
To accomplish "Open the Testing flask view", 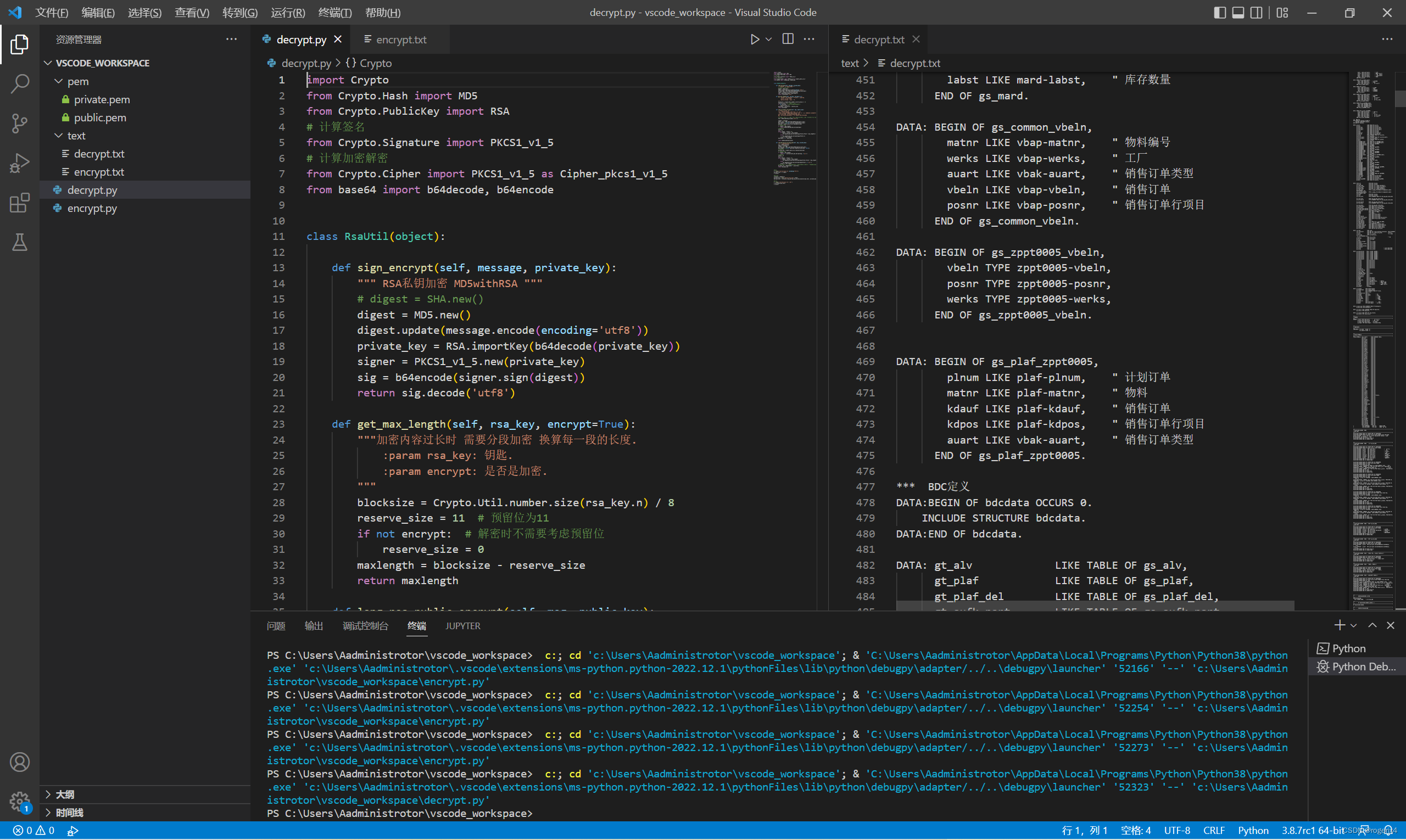I will 20,242.
